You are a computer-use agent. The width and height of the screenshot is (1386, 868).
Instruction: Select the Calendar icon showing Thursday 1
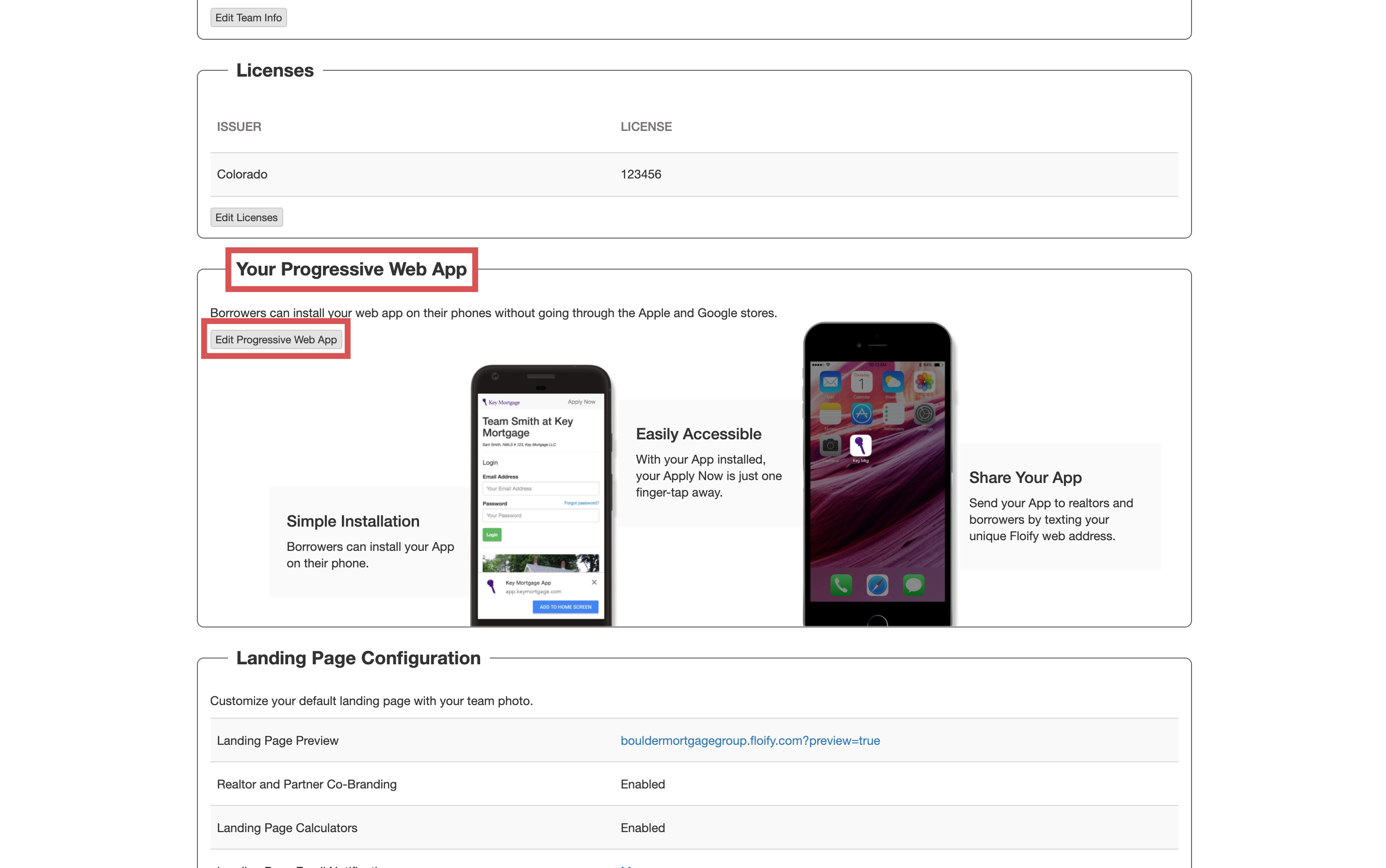pyautogui.click(x=862, y=382)
